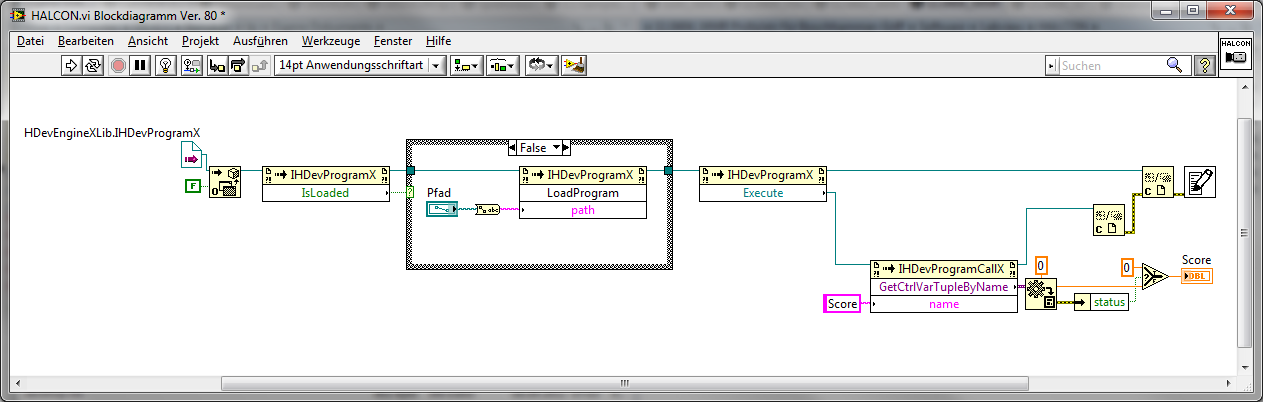This screenshot has height=402, width=1263.
Task: Click the Clean Up Diagram broom icon
Action: click(x=574, y=65)
